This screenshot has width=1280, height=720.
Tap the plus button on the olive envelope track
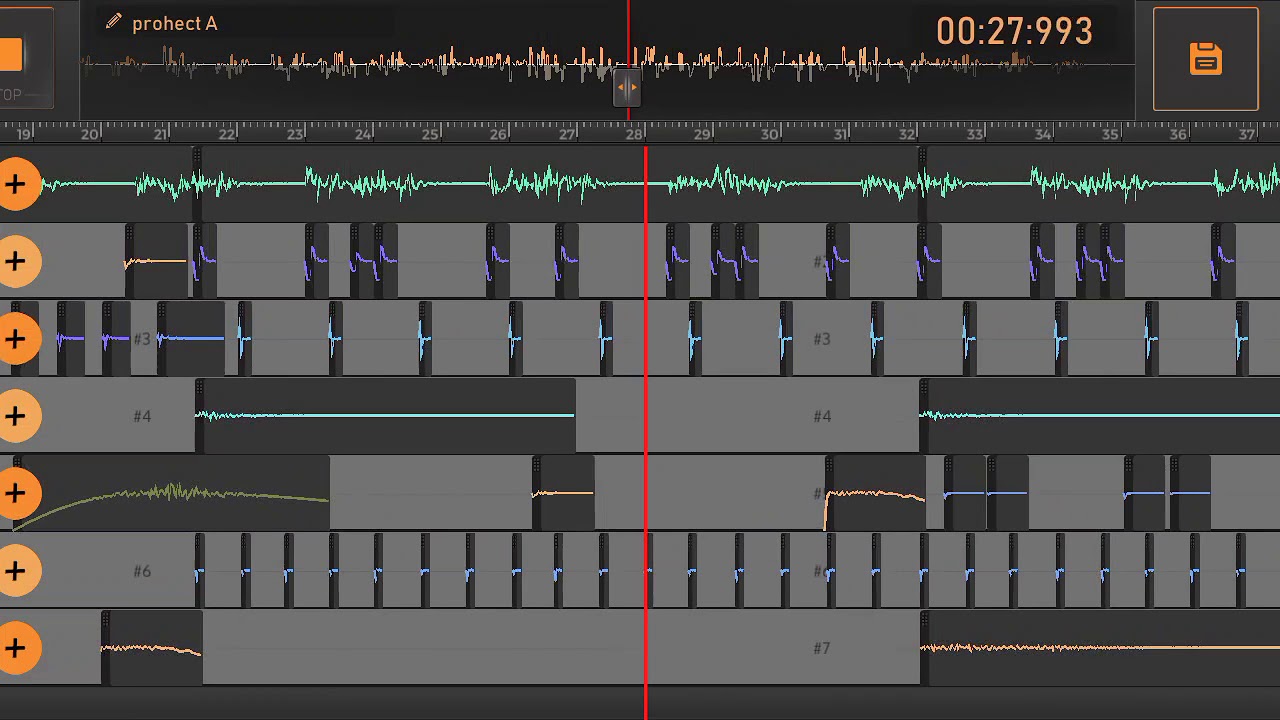click(14, 493)
